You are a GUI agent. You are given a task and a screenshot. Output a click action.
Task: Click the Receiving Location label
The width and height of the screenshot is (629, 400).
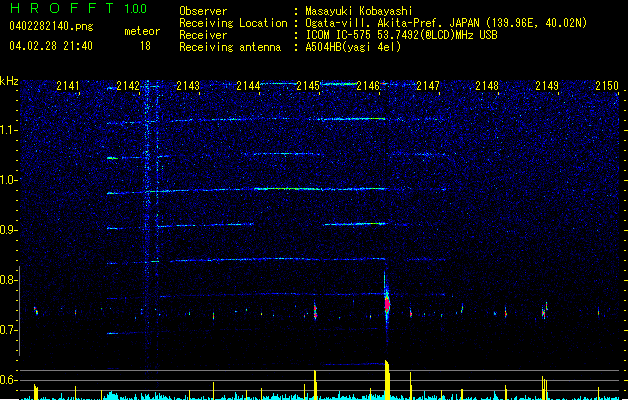[233, 23]
